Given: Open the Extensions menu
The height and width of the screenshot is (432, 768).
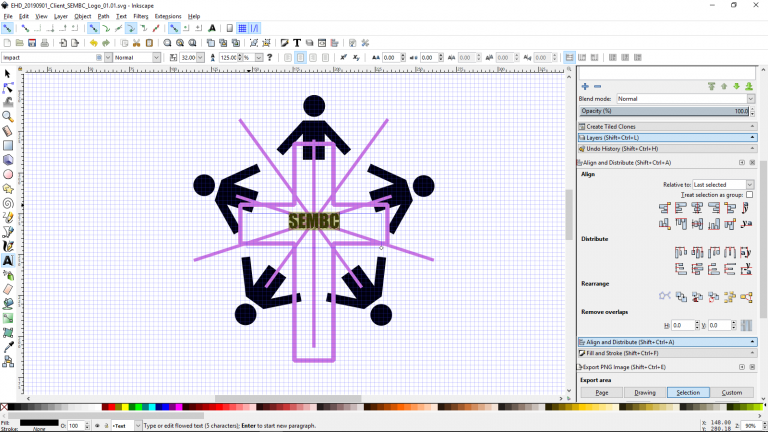Looking at the screenshot, I should [168, 16].
